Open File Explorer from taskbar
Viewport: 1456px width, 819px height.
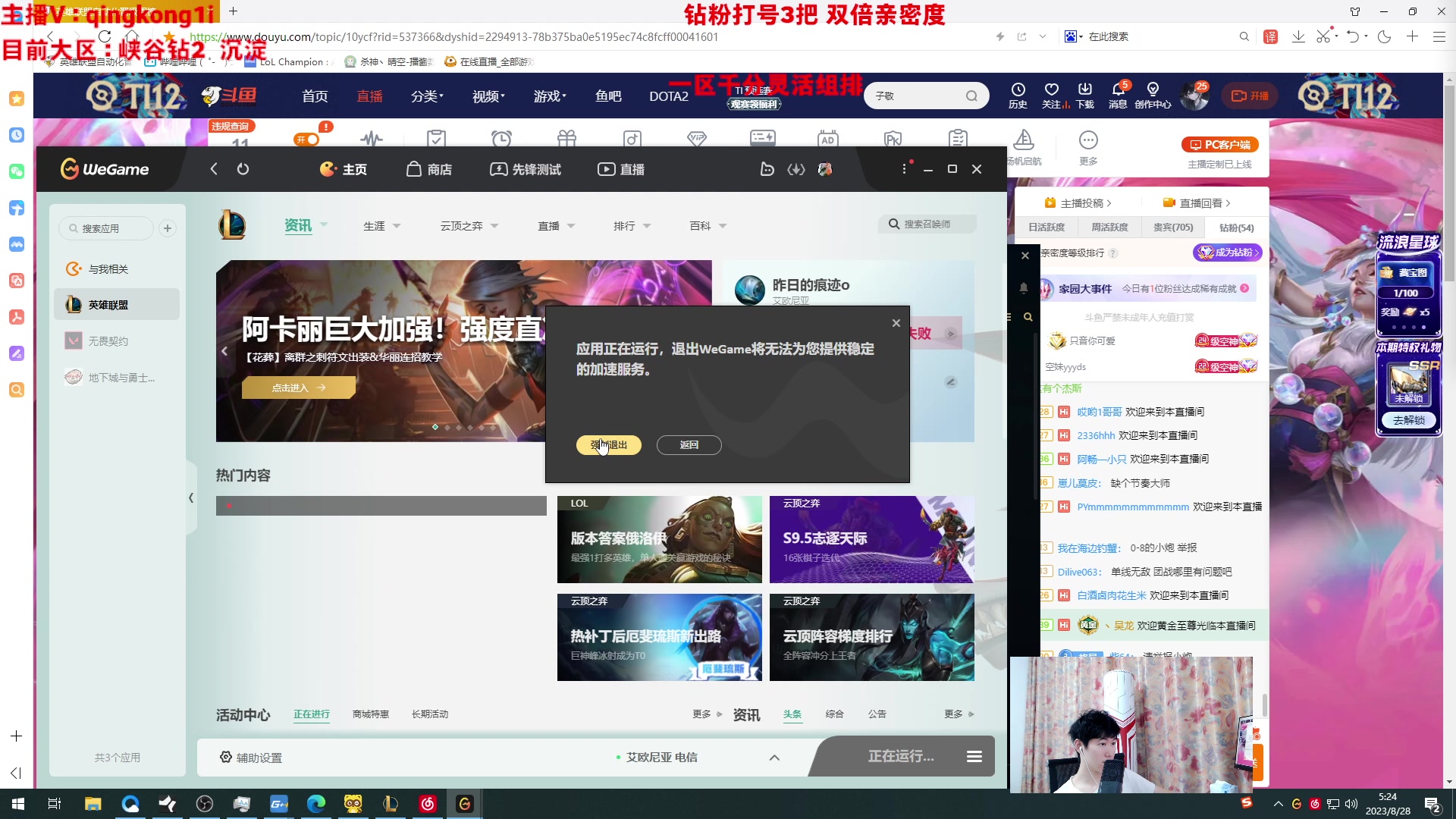(93, 804)
